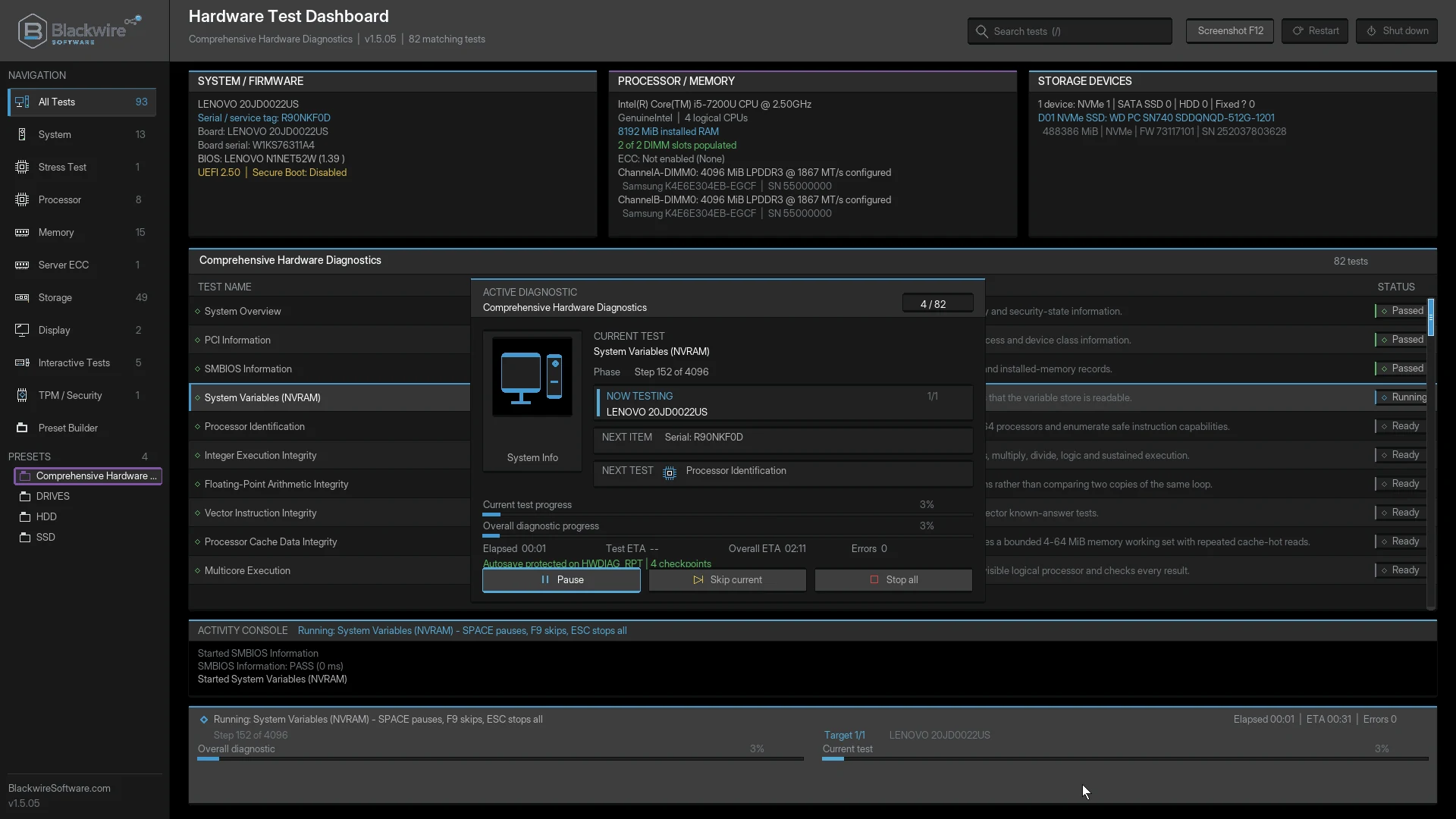1456x819 pixels.
Task: Click the Interactive Tests icon
Action: coord(22,363)
